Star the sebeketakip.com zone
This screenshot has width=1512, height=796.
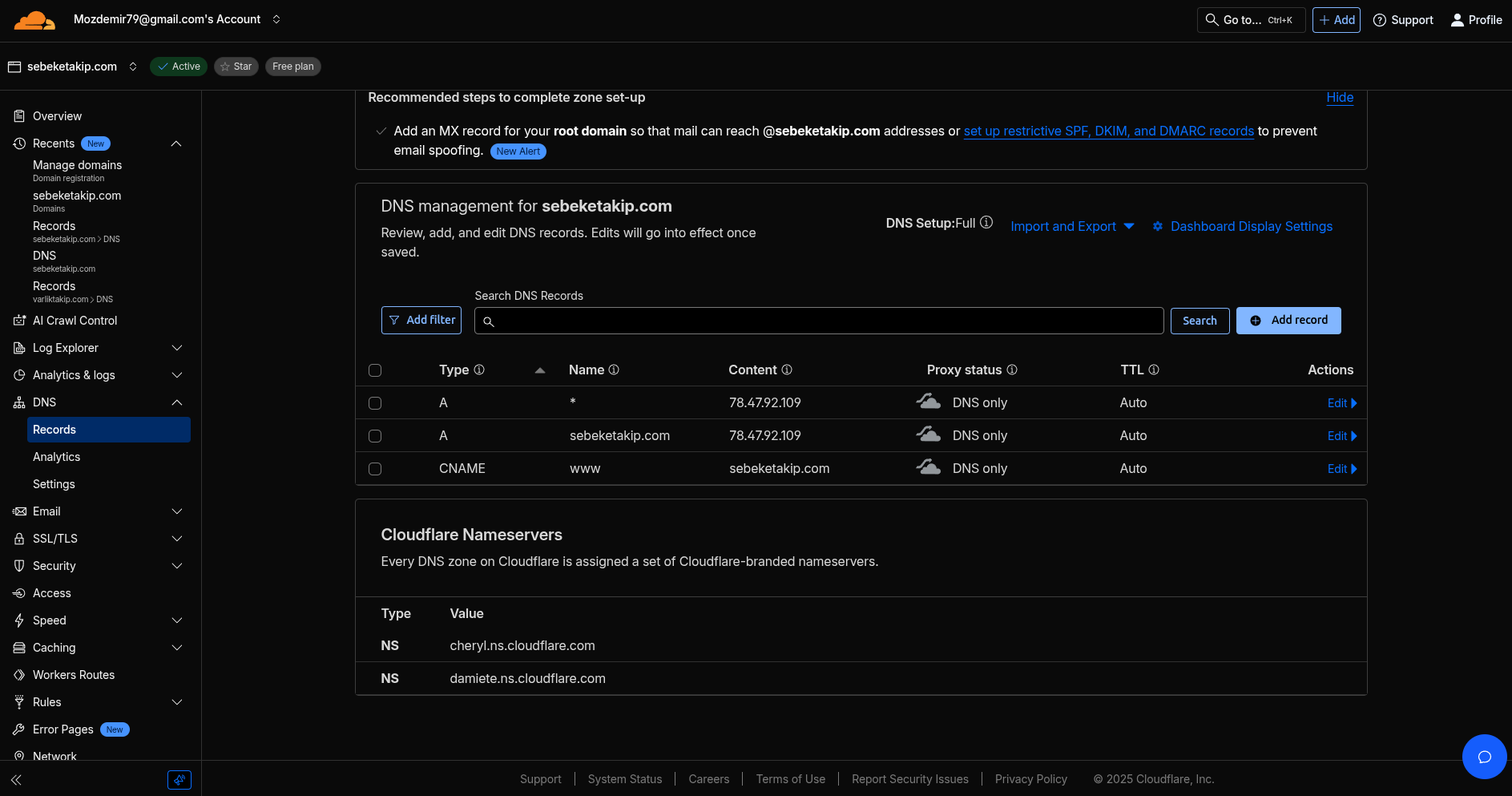coord(236,67)
